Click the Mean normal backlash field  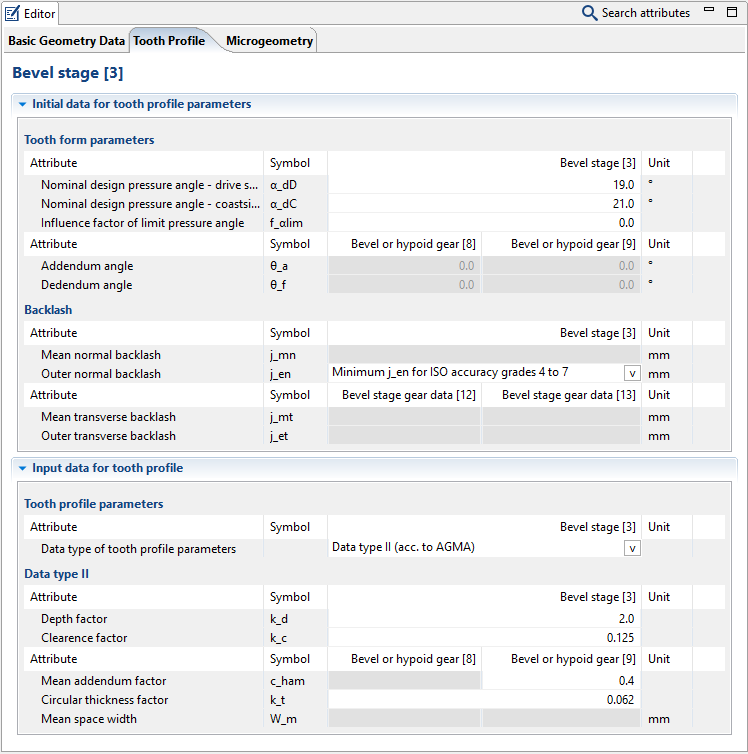click(484, 355)
